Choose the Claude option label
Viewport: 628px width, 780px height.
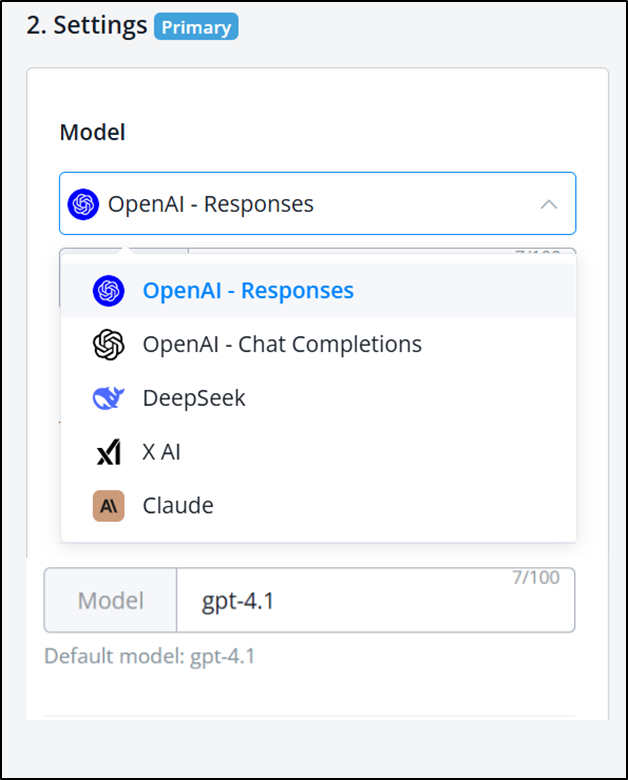[x=178, y=506]
